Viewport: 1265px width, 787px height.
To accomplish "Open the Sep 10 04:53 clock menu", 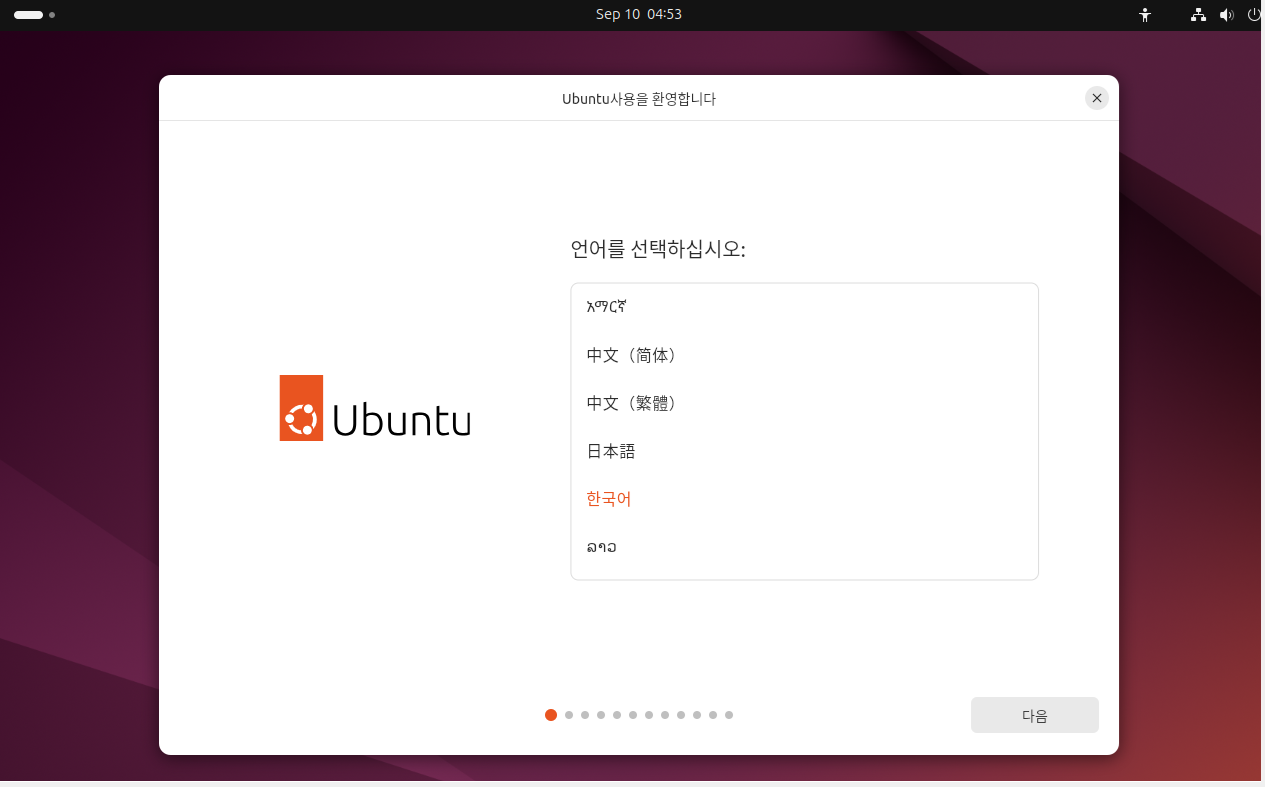I will (639, 14).
